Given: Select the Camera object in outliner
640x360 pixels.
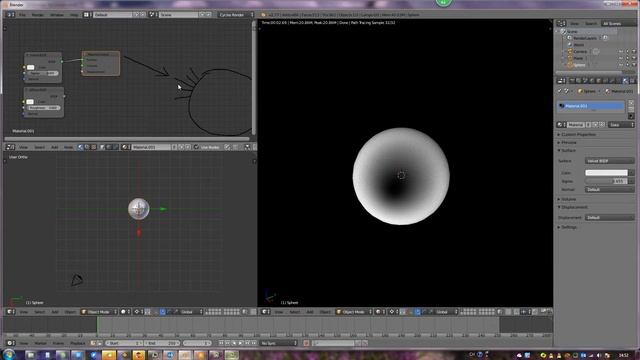Looking at the screenshot, I should point(580,52).
